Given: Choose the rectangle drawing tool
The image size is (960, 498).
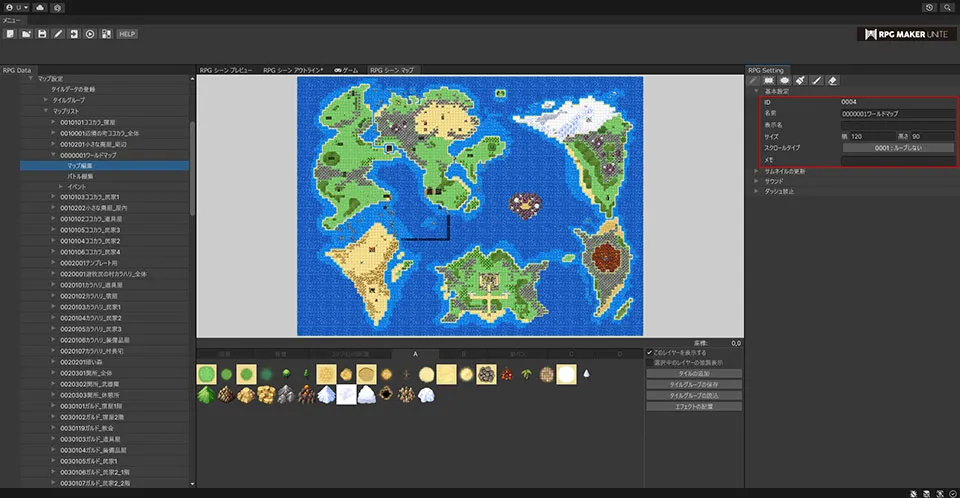Looking at the screenshot, I should pos(769,81).
